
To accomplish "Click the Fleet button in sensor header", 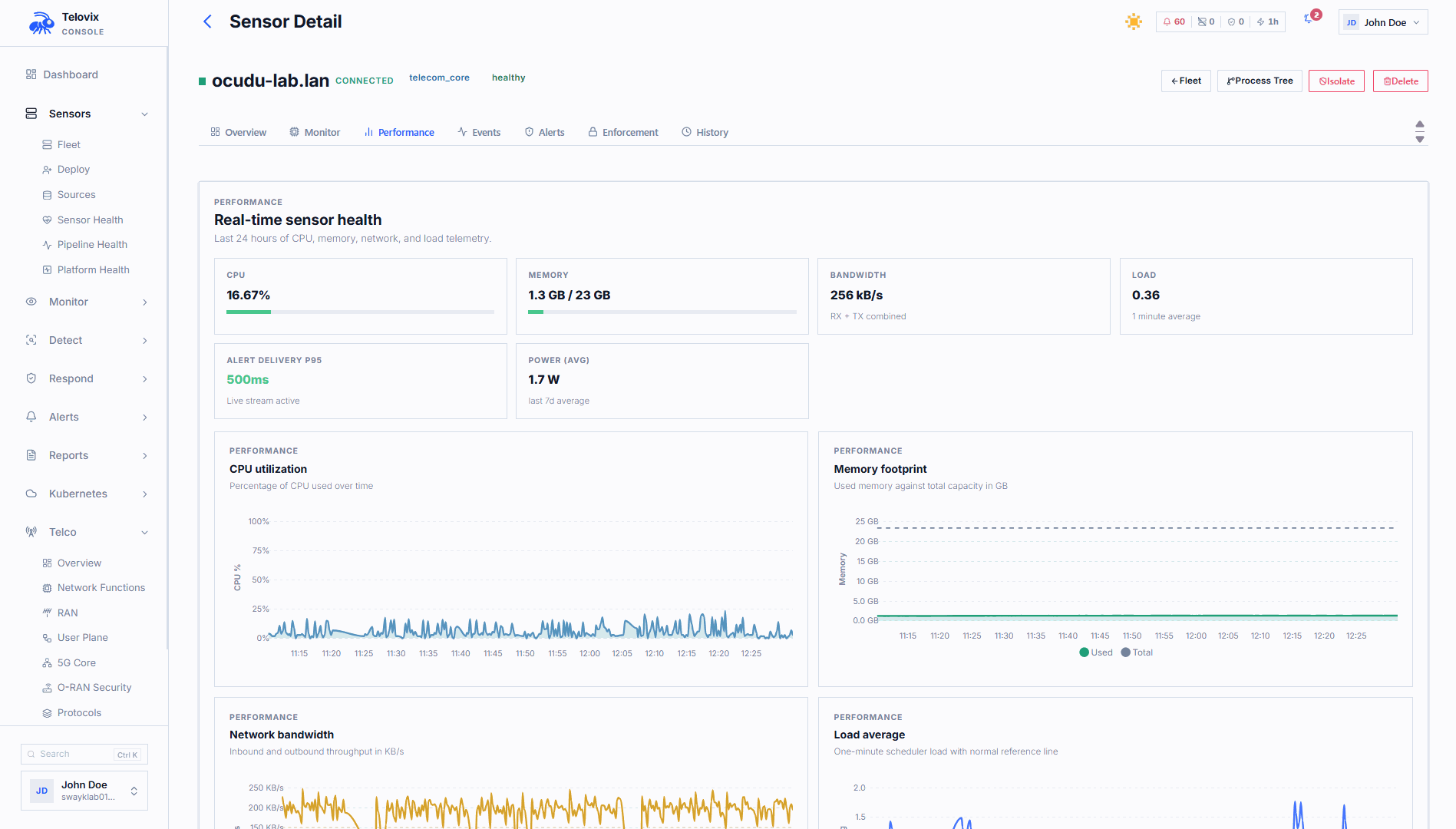I will [x=1186, y=81].
